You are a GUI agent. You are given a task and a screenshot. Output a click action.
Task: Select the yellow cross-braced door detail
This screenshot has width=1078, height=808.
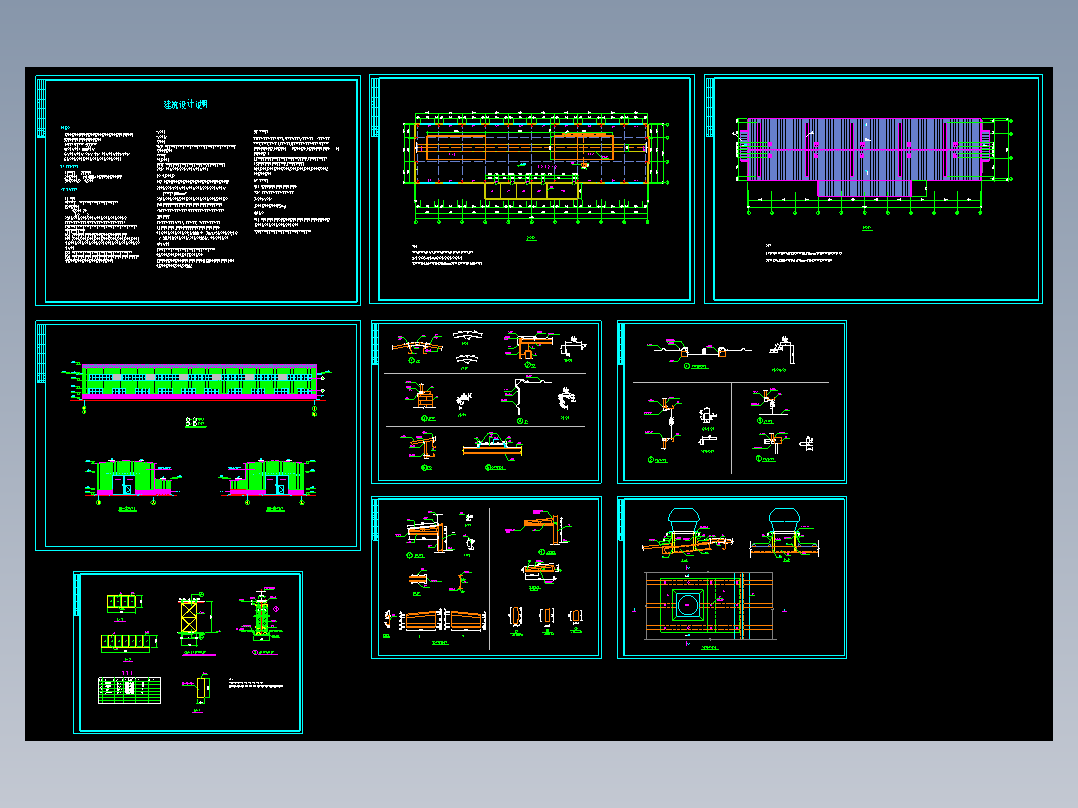point(190,616)
